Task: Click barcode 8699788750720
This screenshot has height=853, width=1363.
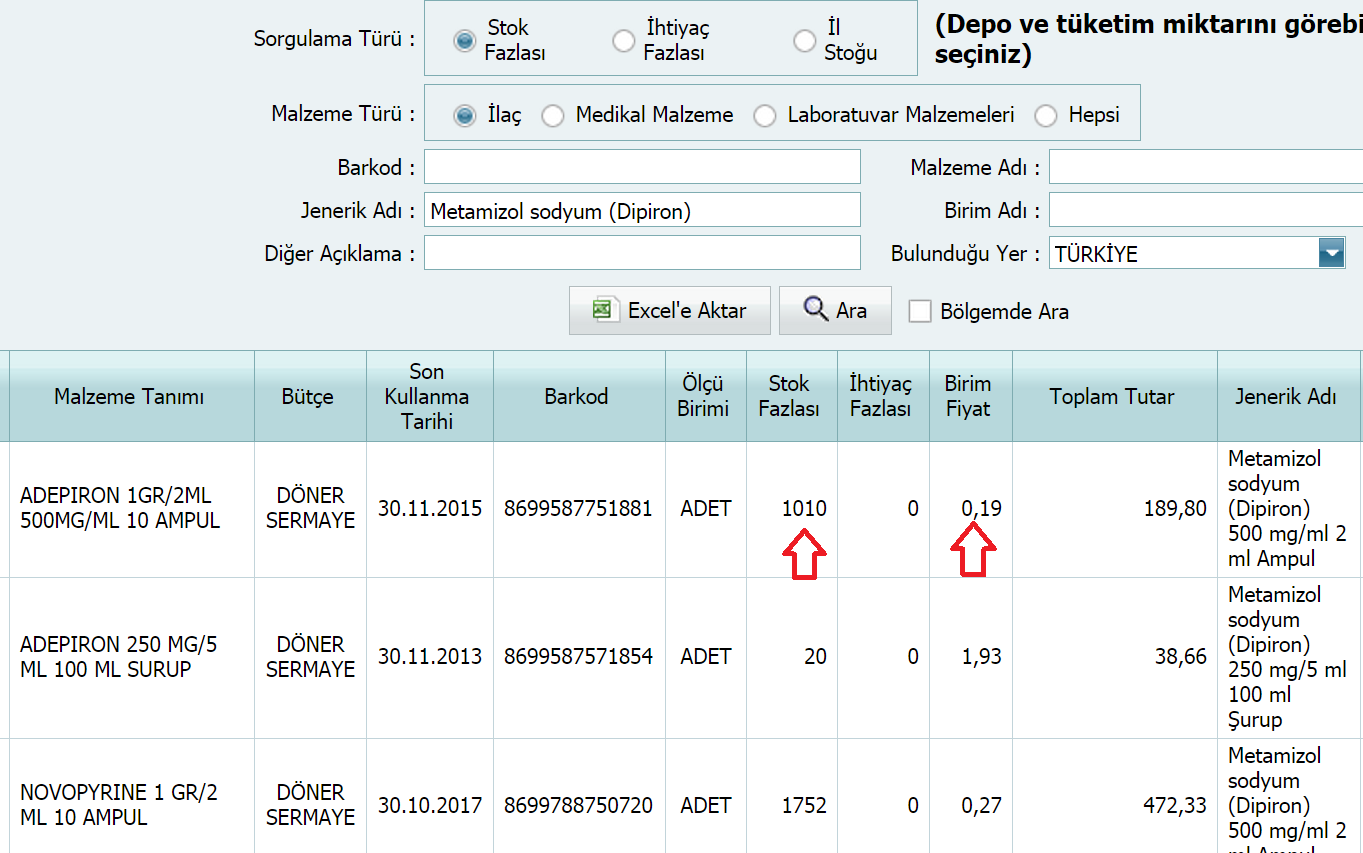Action: [578, 805]
